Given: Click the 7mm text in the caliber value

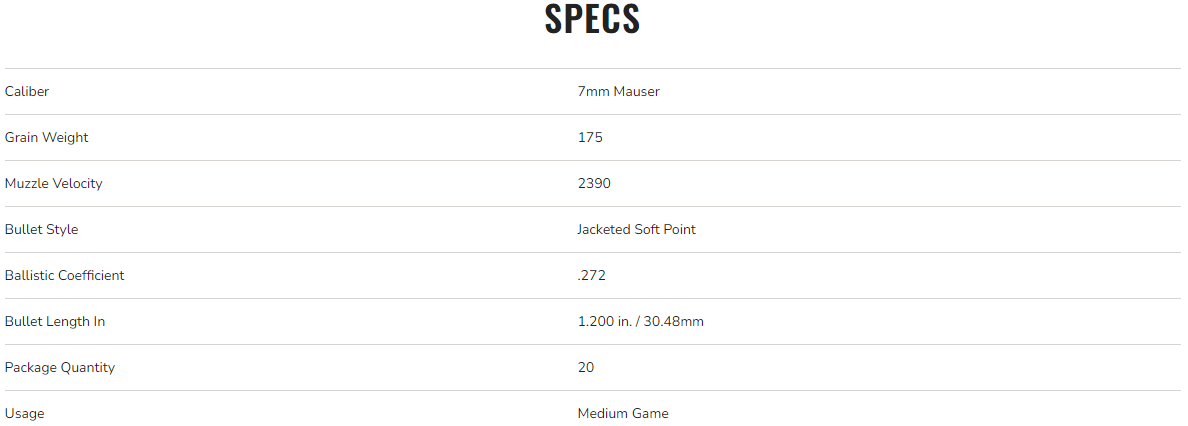Looking at the screenshot, I should click(x=594, y=91).
